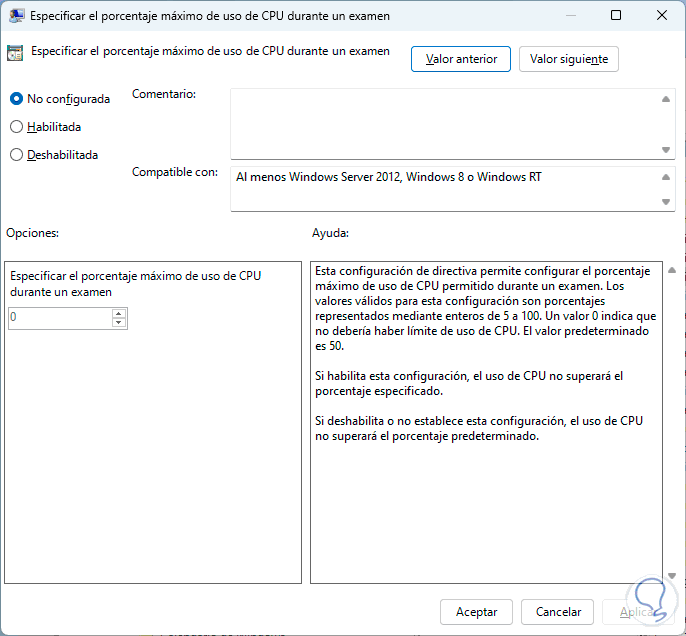Go to Valor siguiente policy setting
The image size is (686, 636).
(569, 59)
